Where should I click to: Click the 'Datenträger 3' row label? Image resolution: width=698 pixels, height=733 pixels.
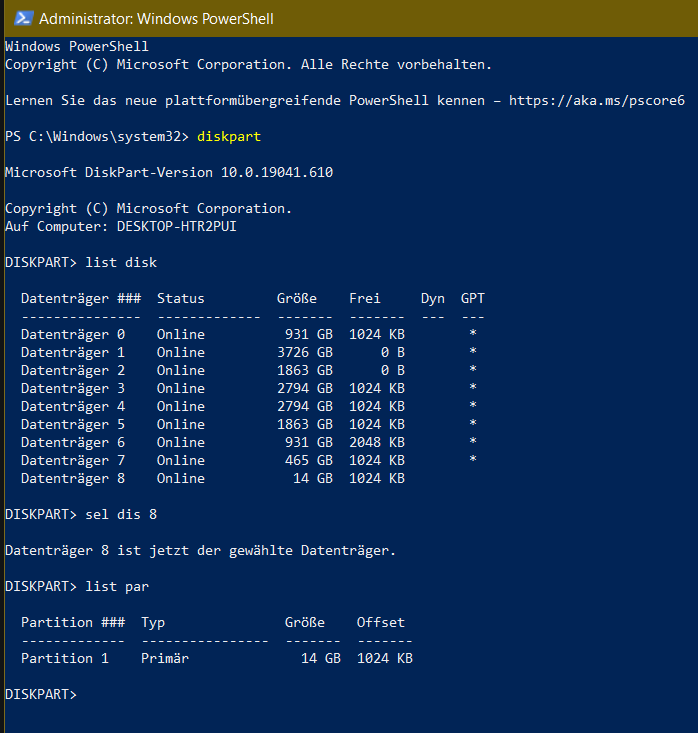[x=73, y=388]
